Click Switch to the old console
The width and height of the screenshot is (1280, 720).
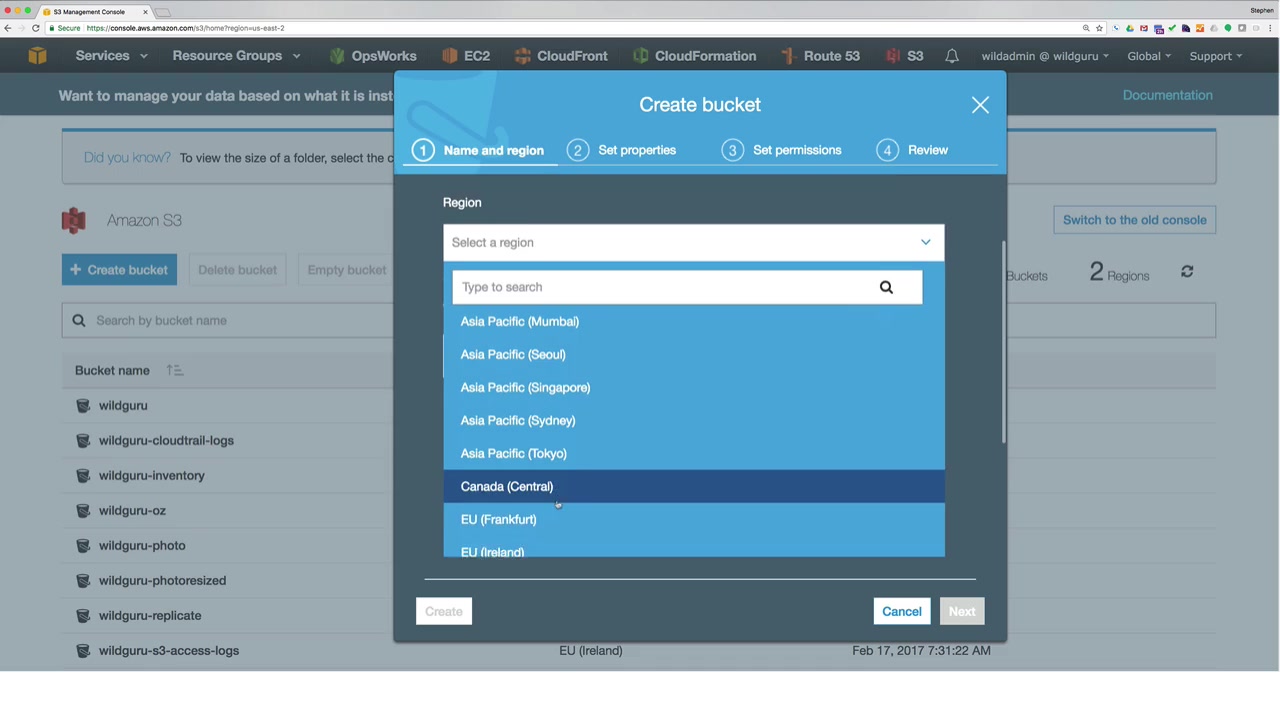coord(1135,220)
